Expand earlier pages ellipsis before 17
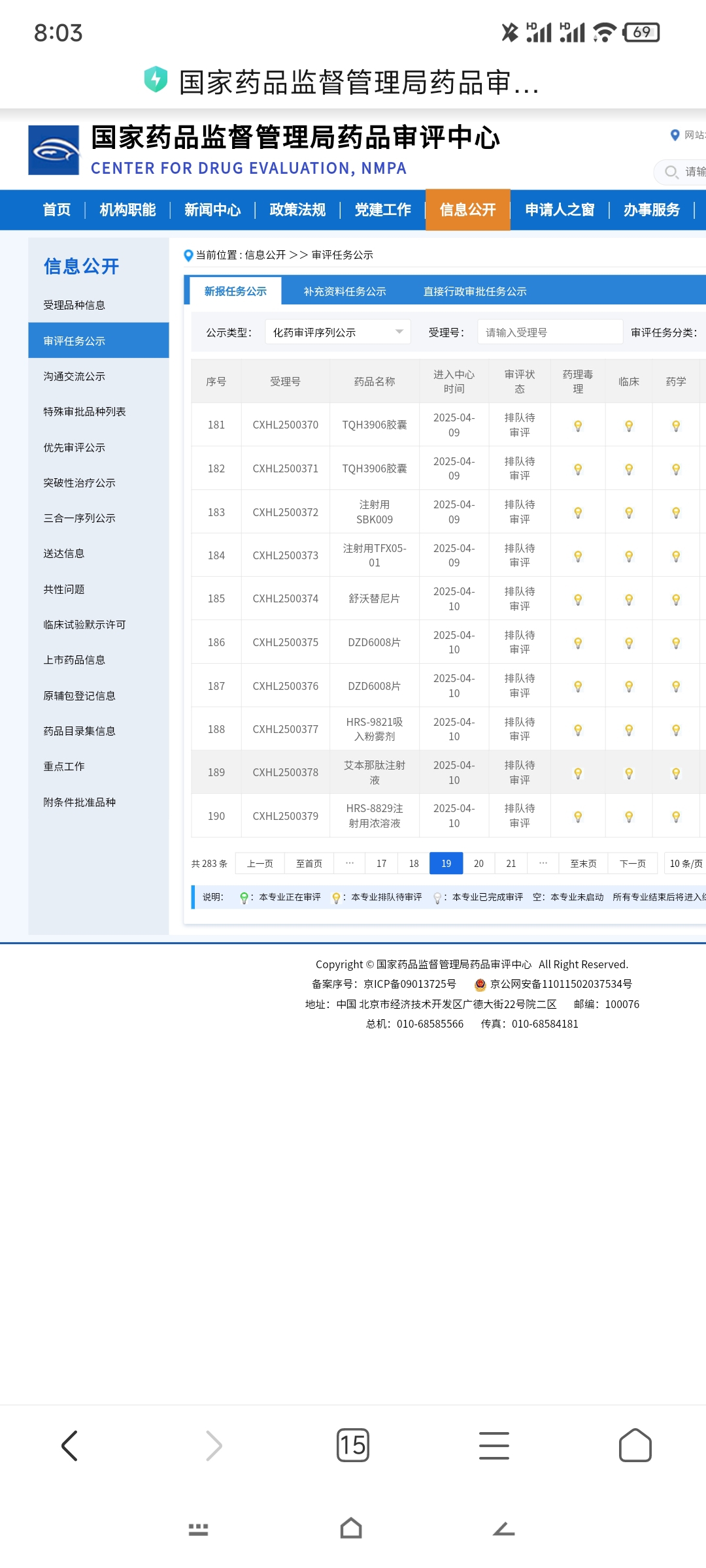The height and width of the screenshot is (1568, 706). [350, 864]
